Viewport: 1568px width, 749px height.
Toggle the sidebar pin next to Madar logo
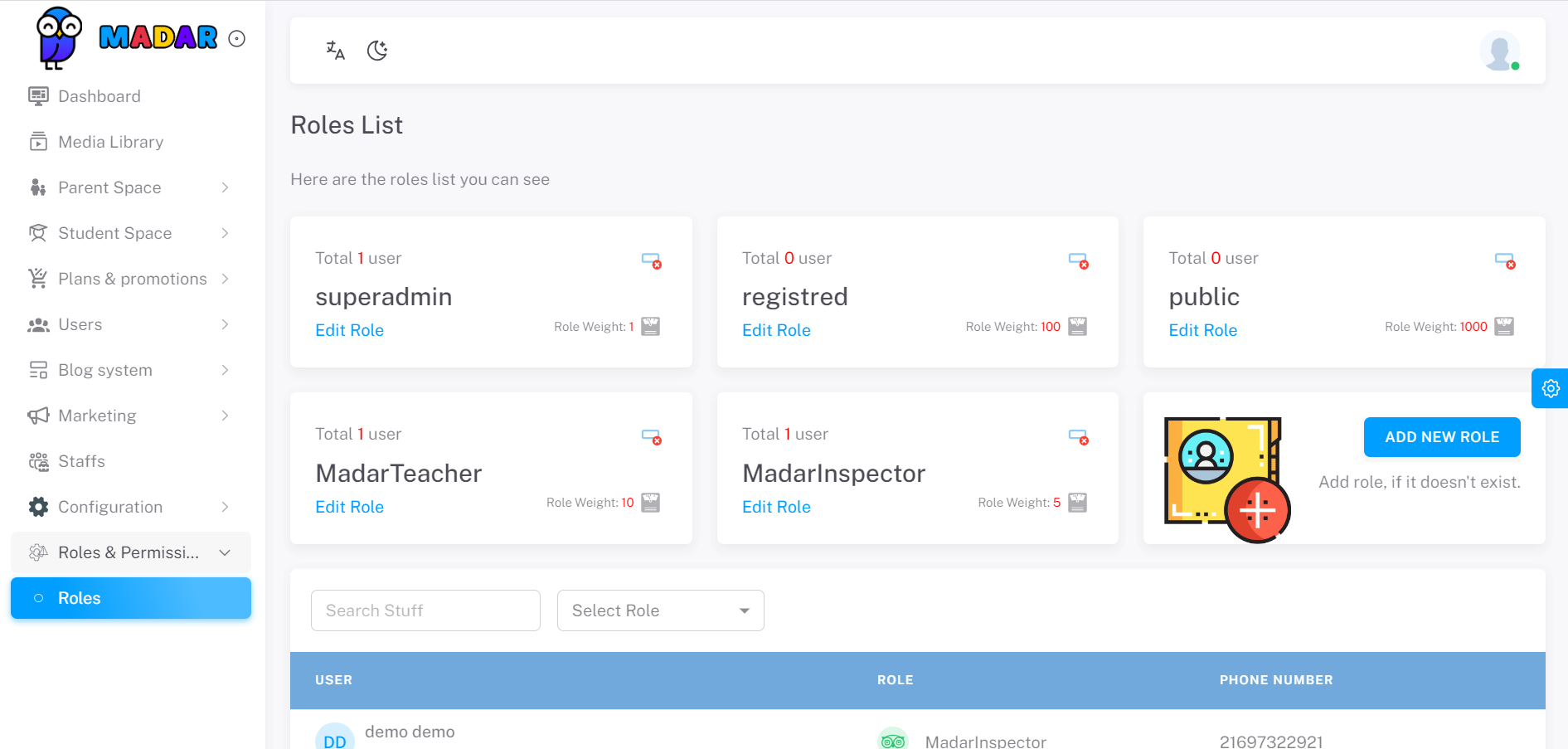point(237,39)
